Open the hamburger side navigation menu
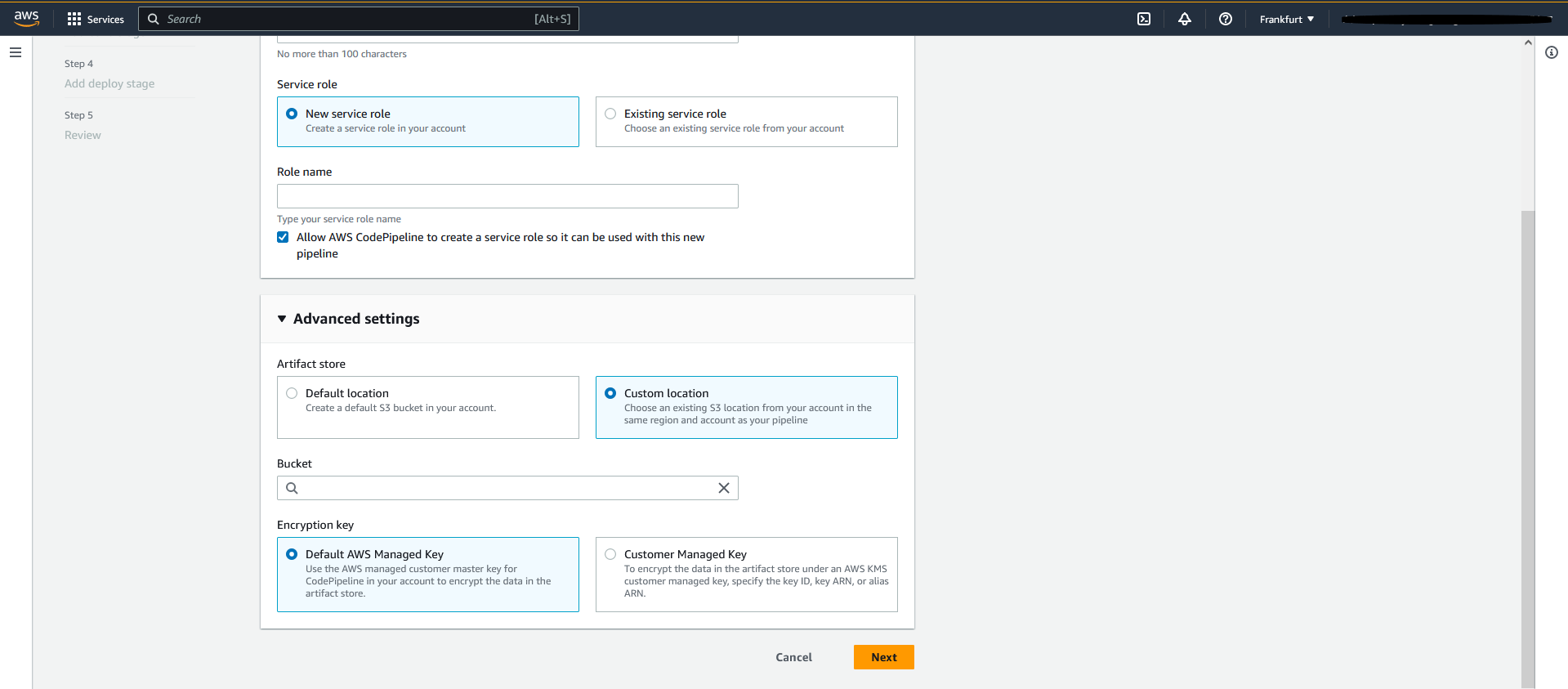Viewport: 1568px width, 689px height. [x=16, y=52]
